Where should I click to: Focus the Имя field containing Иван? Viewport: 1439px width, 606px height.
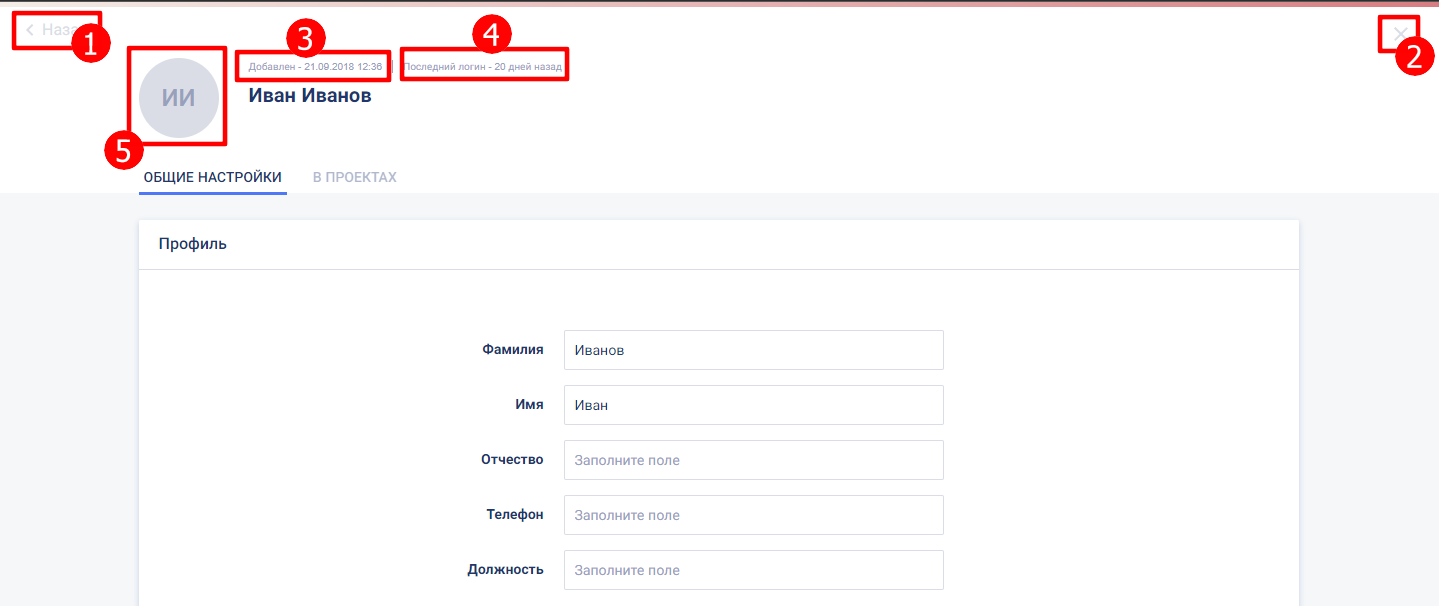pos(753,405)
